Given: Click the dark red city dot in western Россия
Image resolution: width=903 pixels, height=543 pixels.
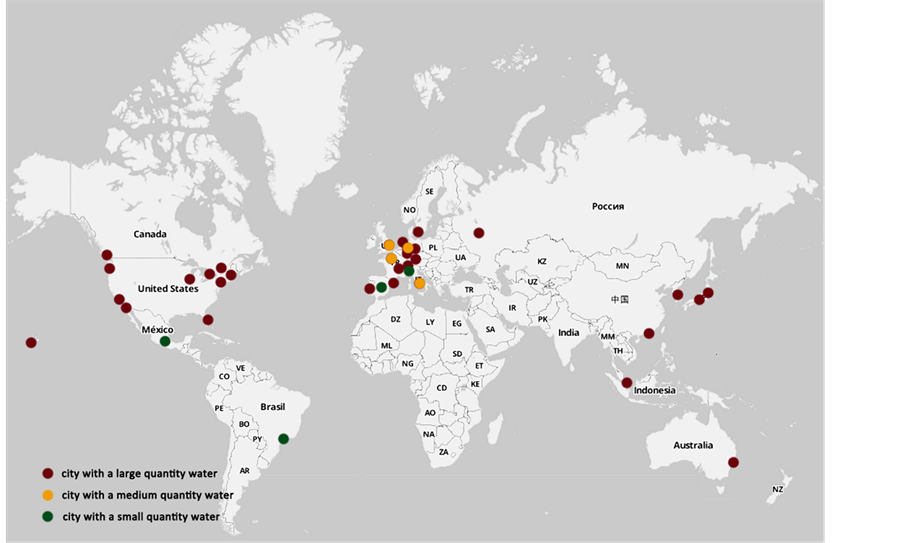Looking at the screenshot, I should point(479,233).
